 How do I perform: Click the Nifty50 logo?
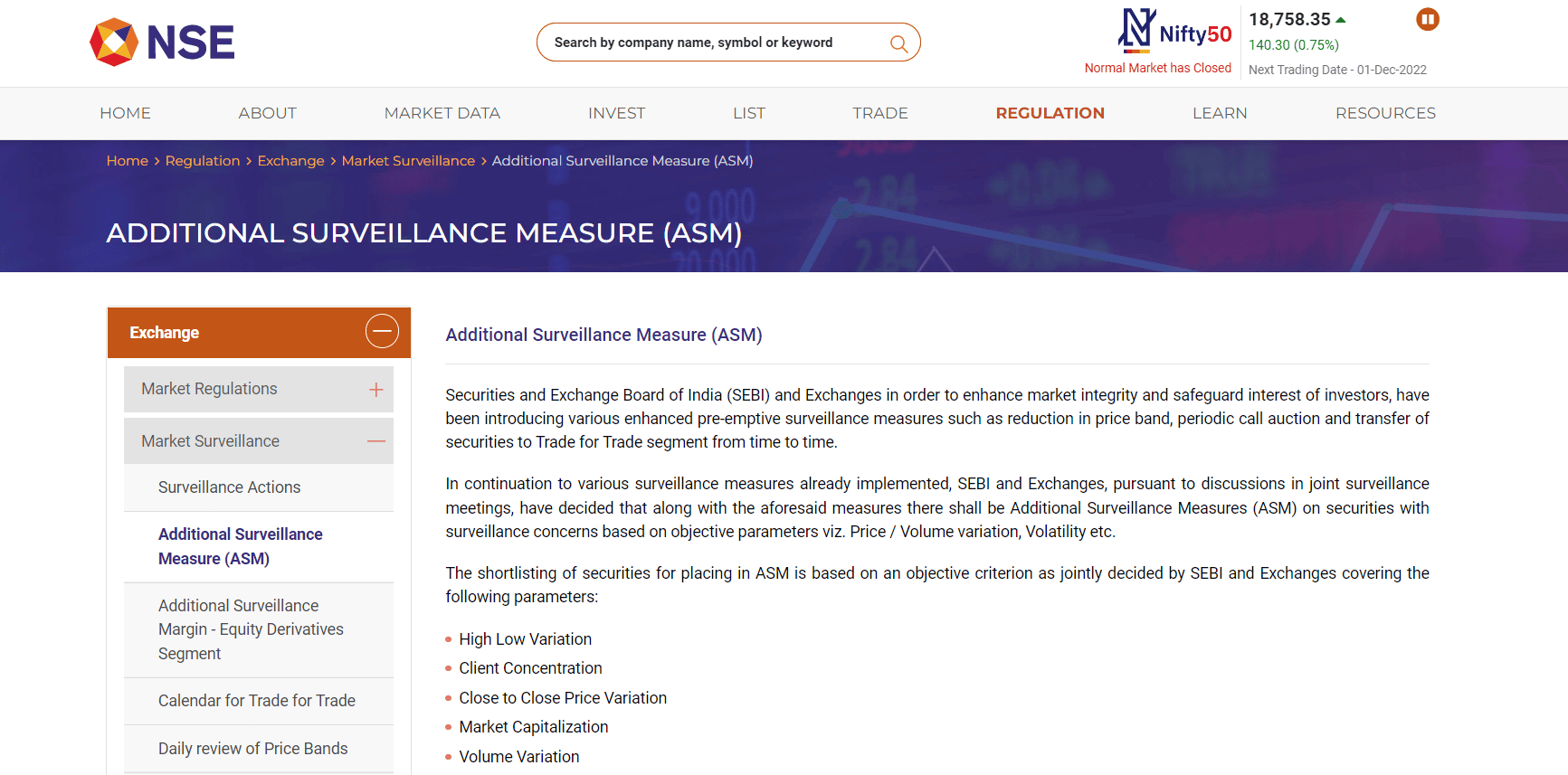pyautogui.click(x=1174, y=32)
